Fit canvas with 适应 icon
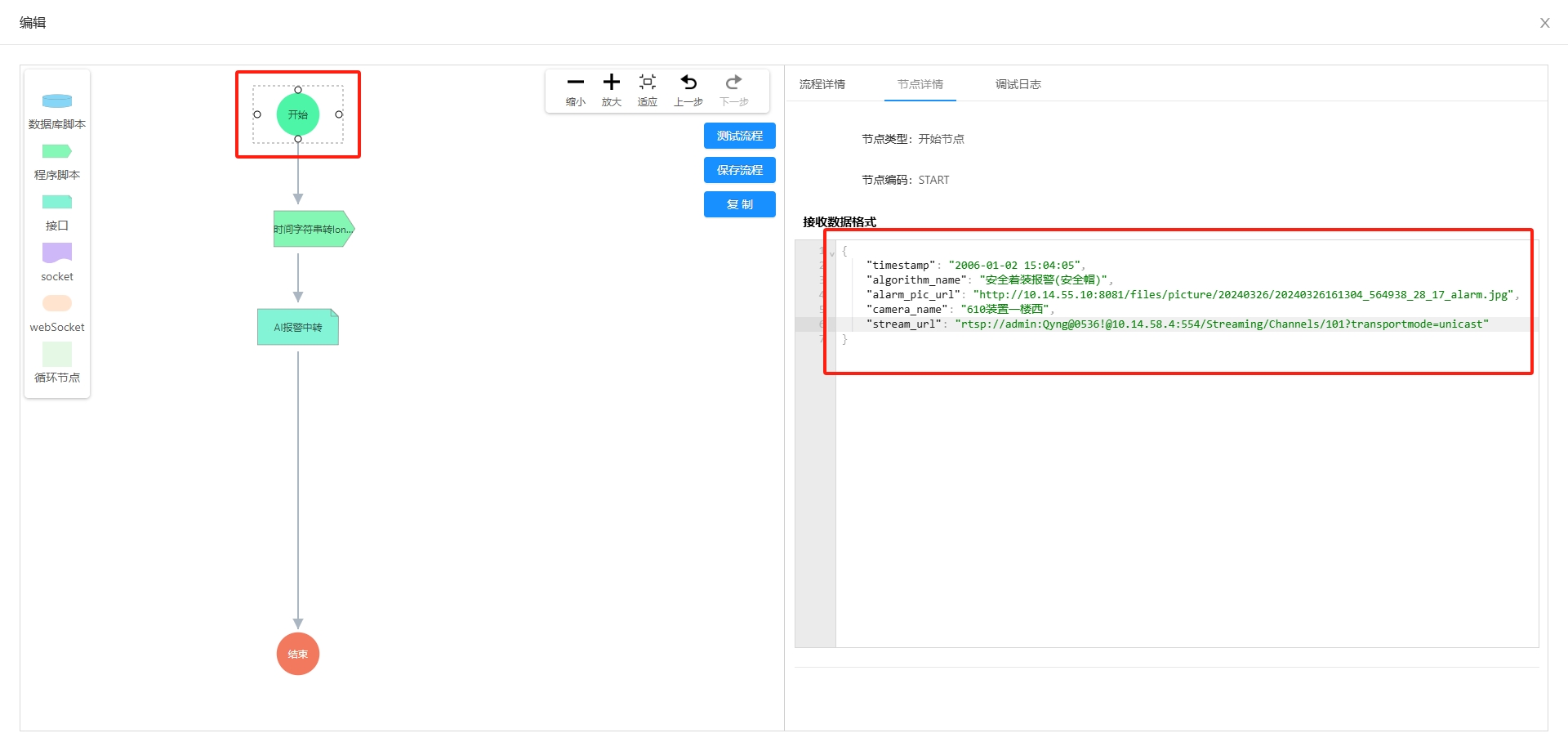 tap(648, 83)
